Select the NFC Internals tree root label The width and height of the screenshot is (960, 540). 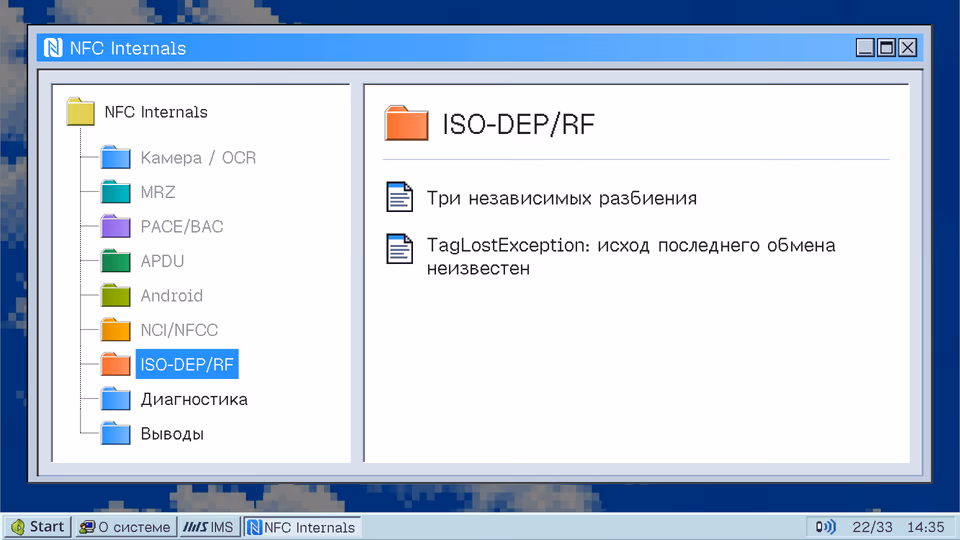click(156, 112)
